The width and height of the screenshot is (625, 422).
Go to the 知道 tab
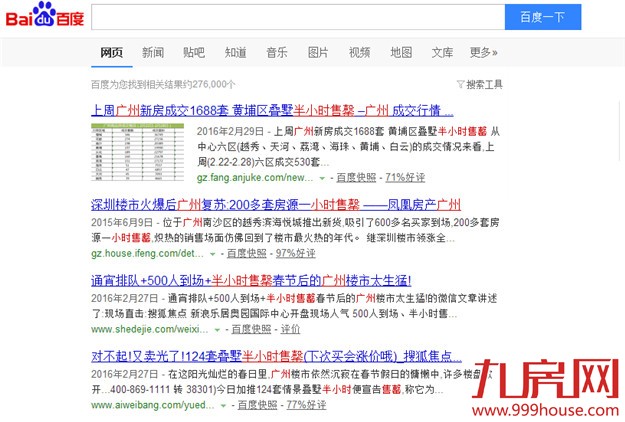(236, 53)
